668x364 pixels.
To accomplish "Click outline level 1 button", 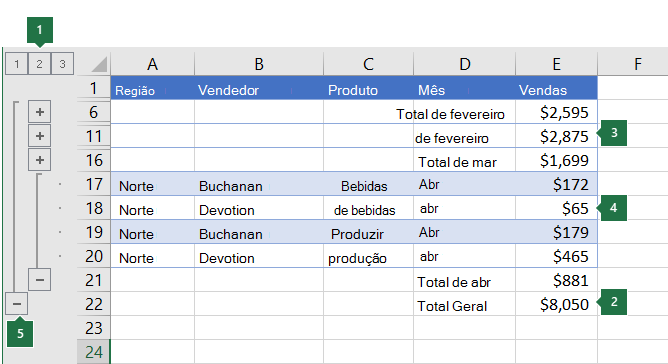I will (x=17, y=64).
